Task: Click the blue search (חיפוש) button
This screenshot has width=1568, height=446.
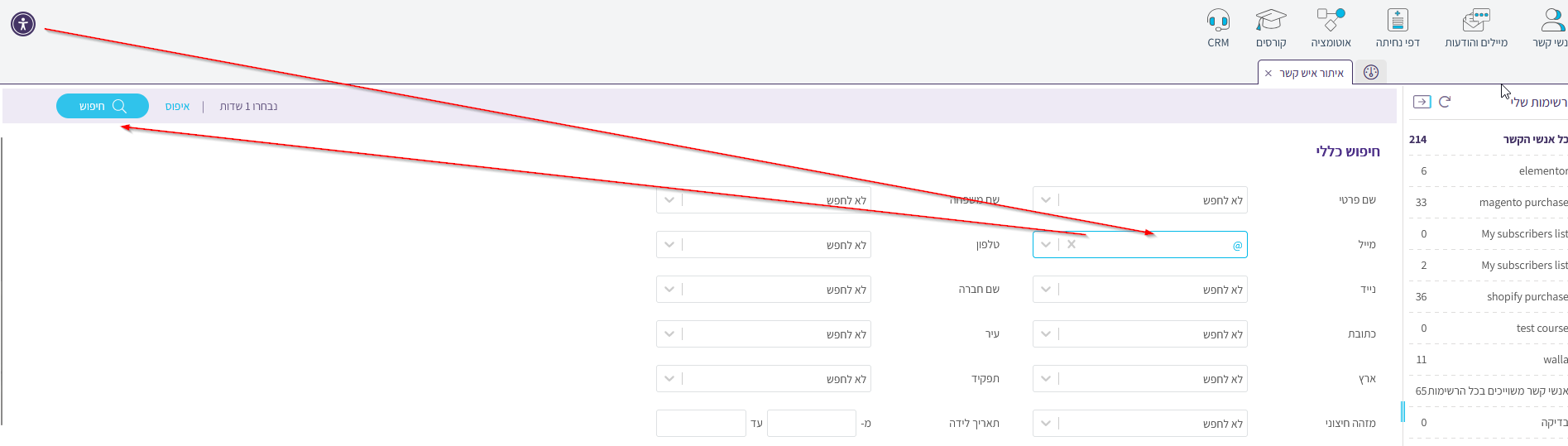Action: 103,106
